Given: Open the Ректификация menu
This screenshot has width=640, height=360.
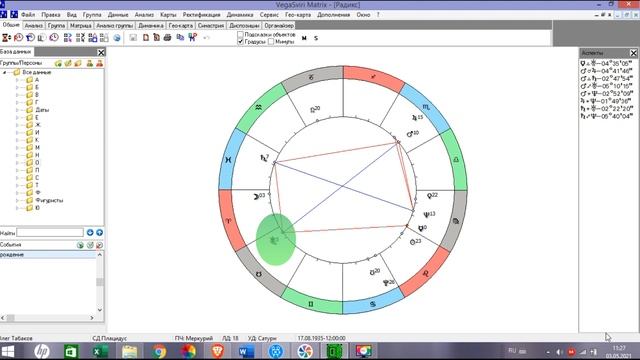Looking at the screenshot, I should point(201,15).
